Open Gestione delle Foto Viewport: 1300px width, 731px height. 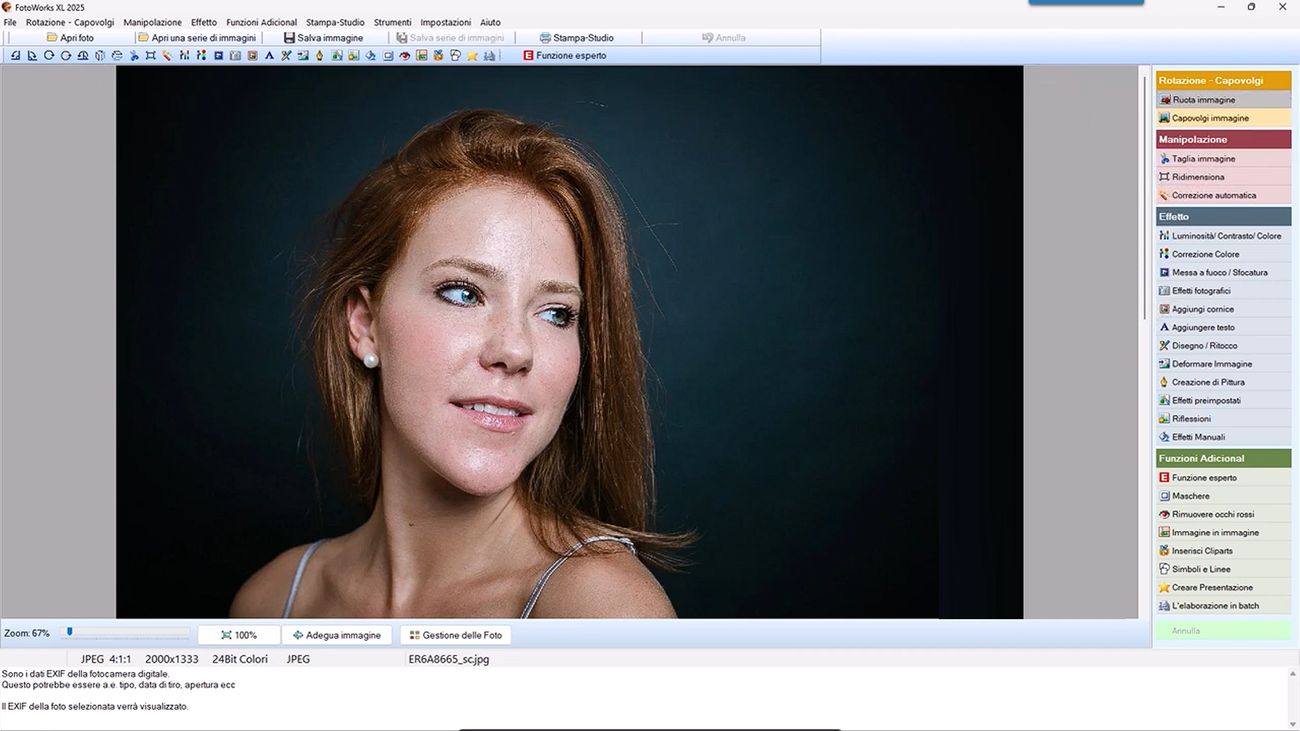click(455, 634)
